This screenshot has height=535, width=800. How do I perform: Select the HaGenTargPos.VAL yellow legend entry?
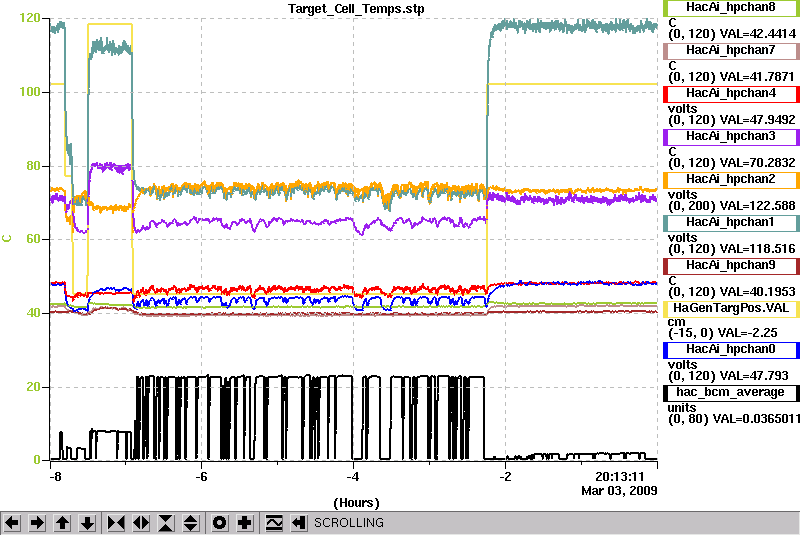731,309
